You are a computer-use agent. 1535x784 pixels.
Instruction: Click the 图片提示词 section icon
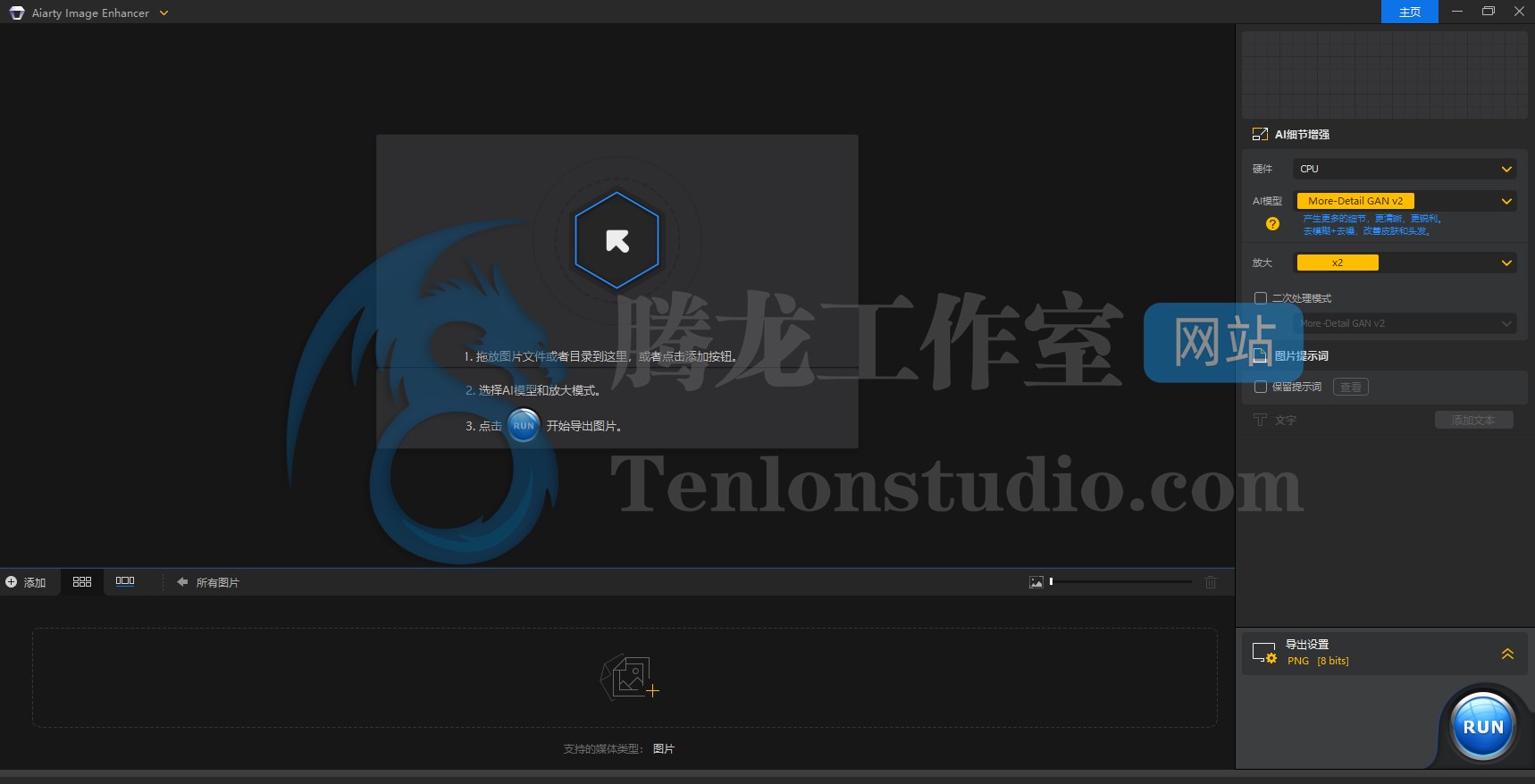(1260, 356)
